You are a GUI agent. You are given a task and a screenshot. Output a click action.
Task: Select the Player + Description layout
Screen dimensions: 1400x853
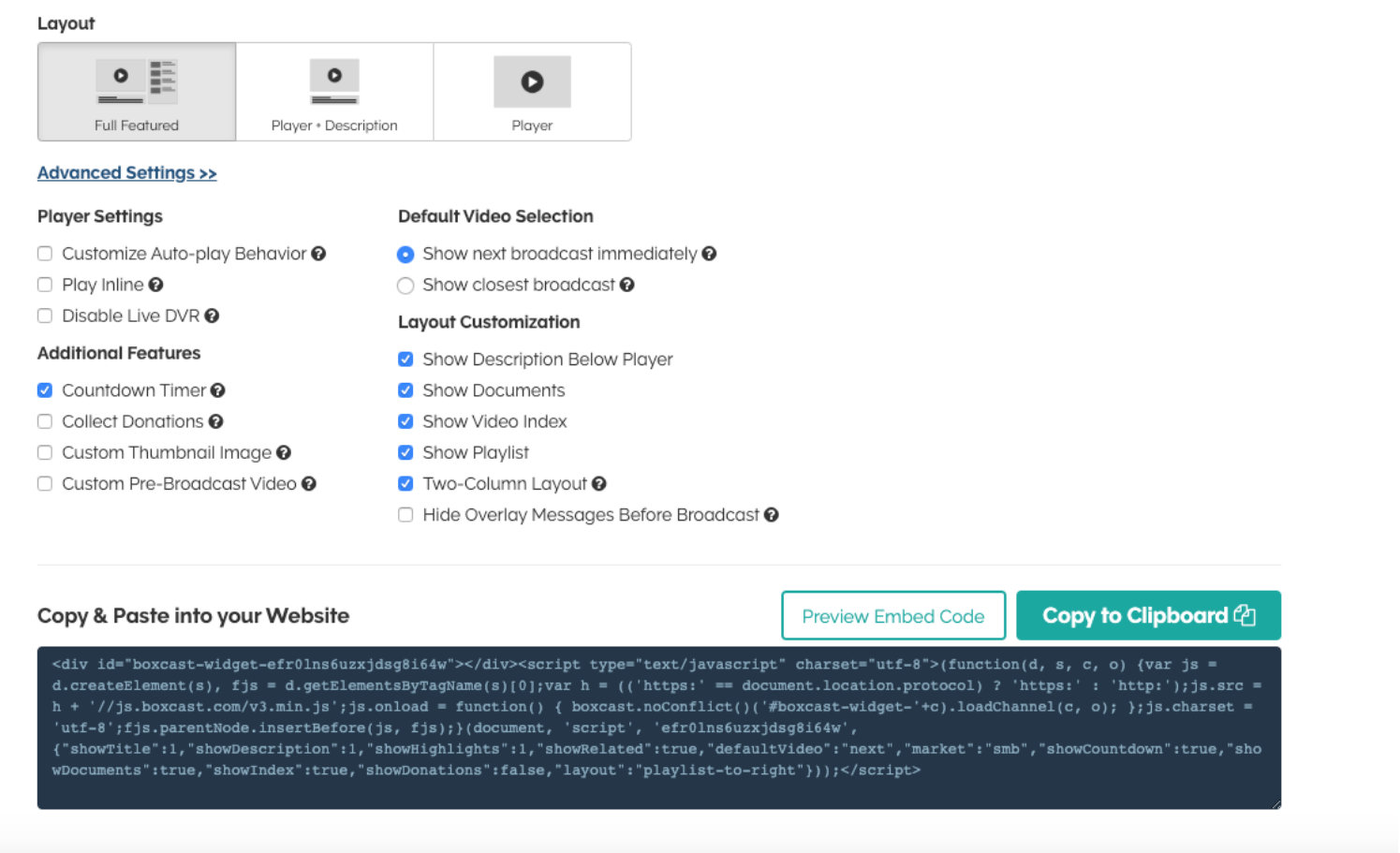(333, 91)
